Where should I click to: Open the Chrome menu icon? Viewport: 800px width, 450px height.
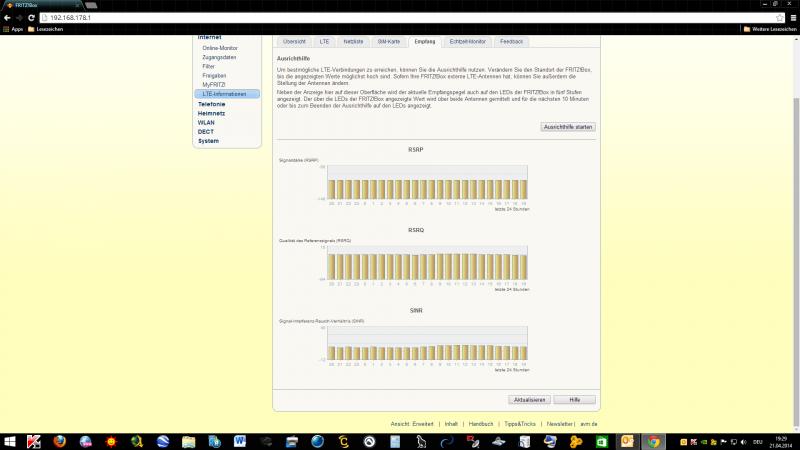793,18
